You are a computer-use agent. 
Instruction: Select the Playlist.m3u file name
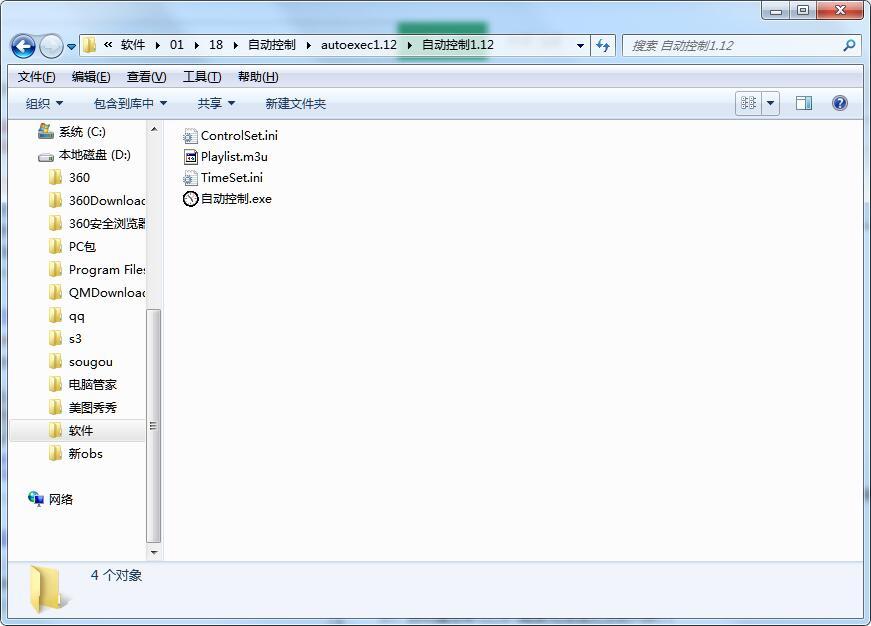pyautogui.click(x=234, y=157)
